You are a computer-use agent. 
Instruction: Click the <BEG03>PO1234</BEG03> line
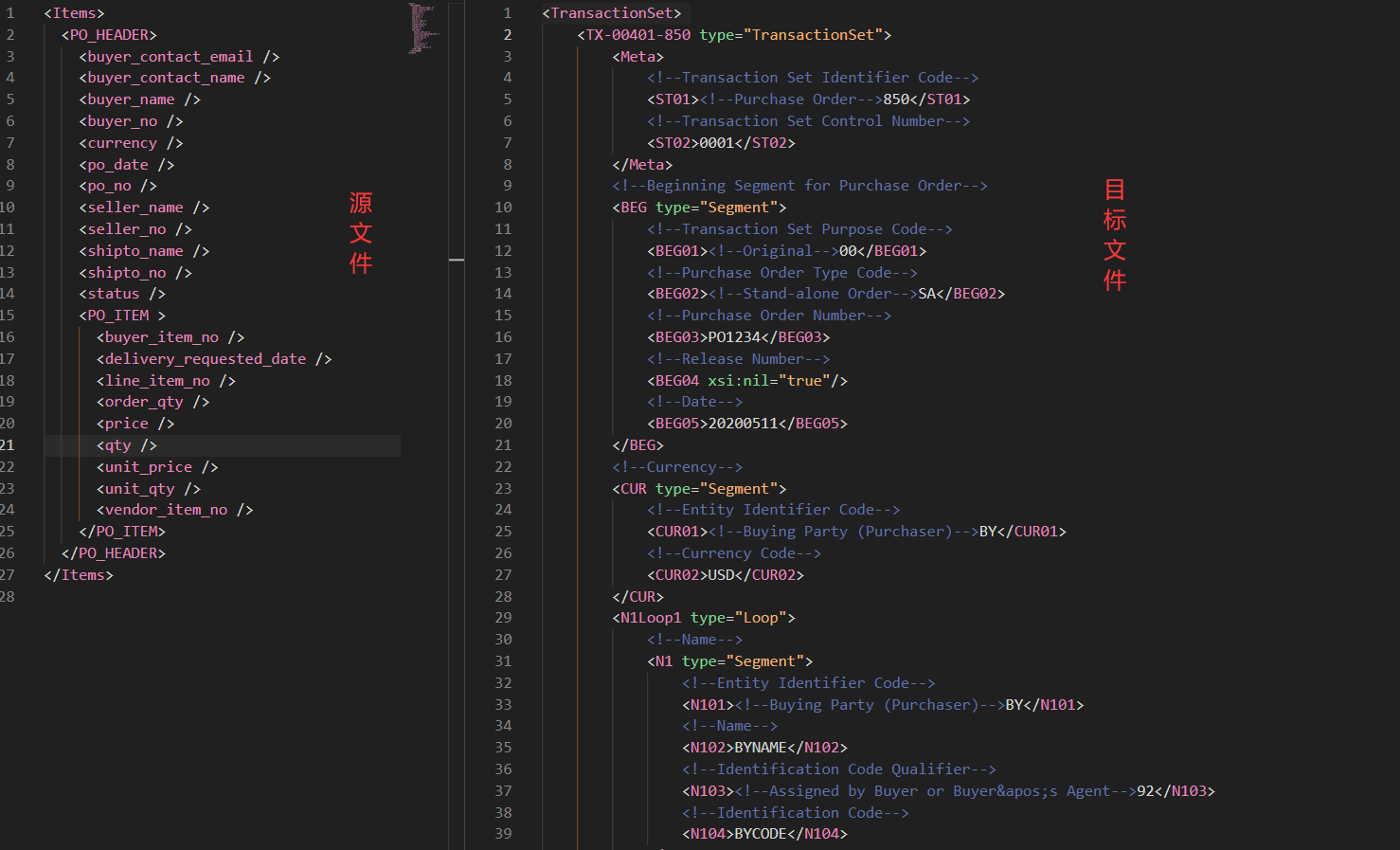[x=739, y=337]
